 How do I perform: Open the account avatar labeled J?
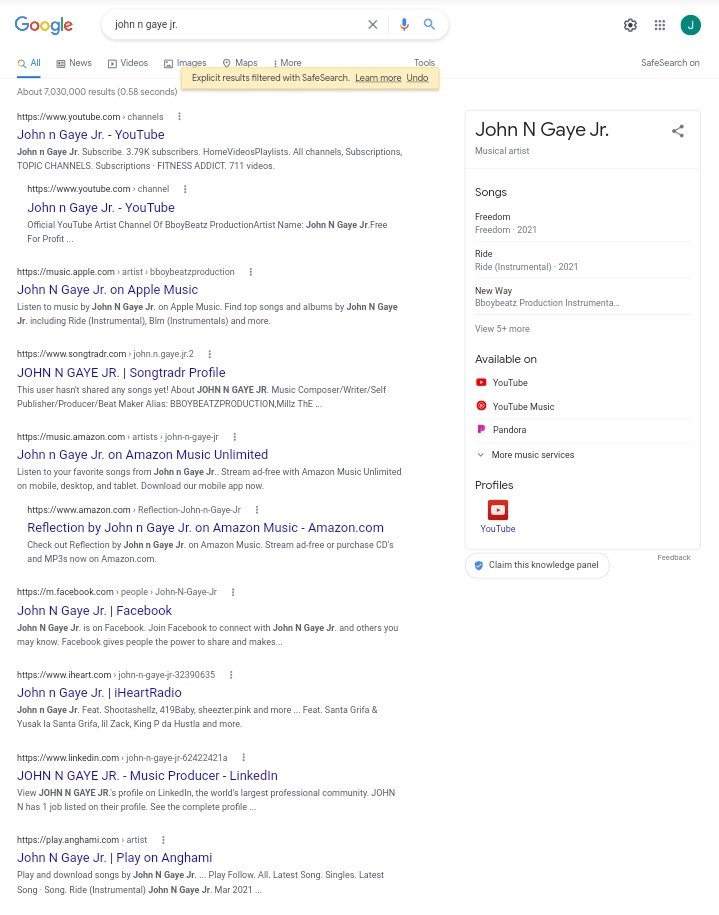click(x=690, y=25)
